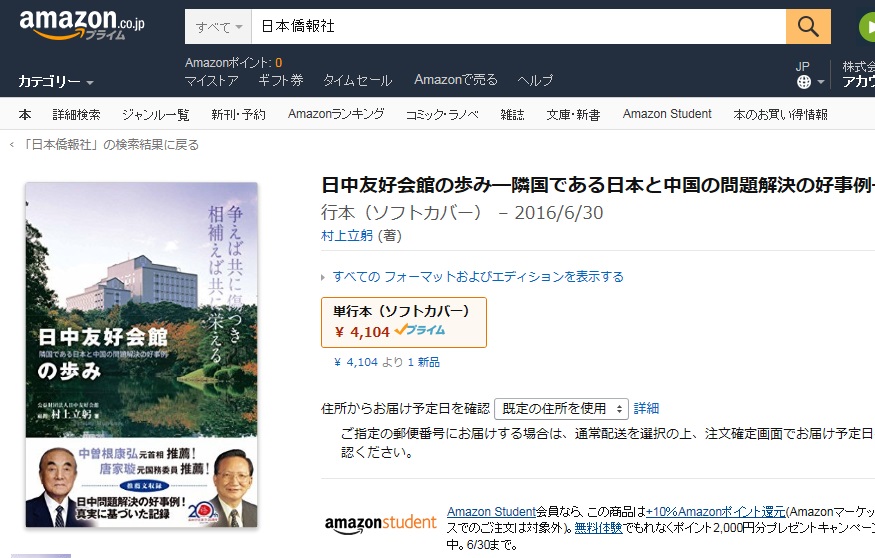Open the すべて search category dropdown
The image size is (875, 558).
218,26
